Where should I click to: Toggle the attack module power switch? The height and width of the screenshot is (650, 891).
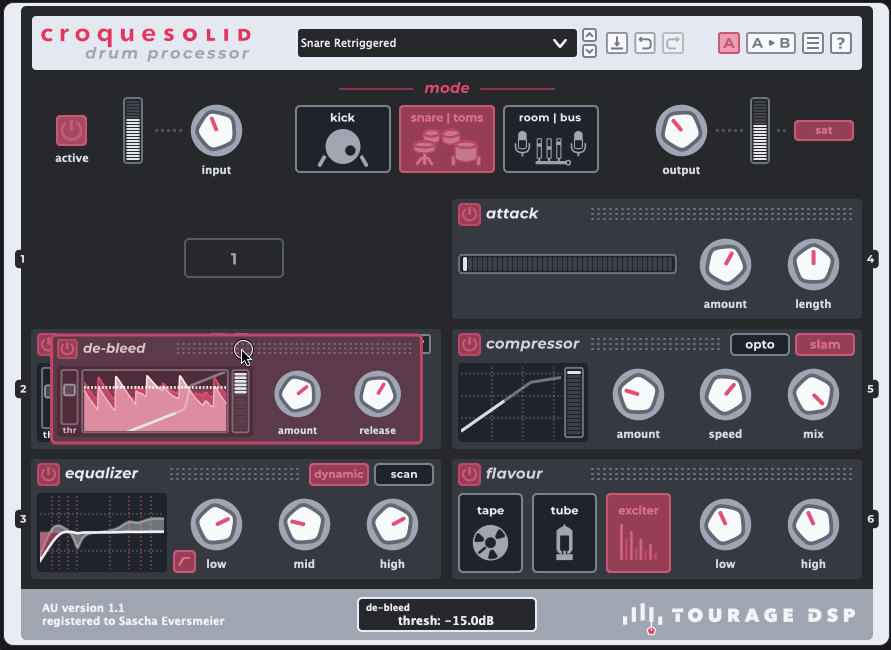469,214
